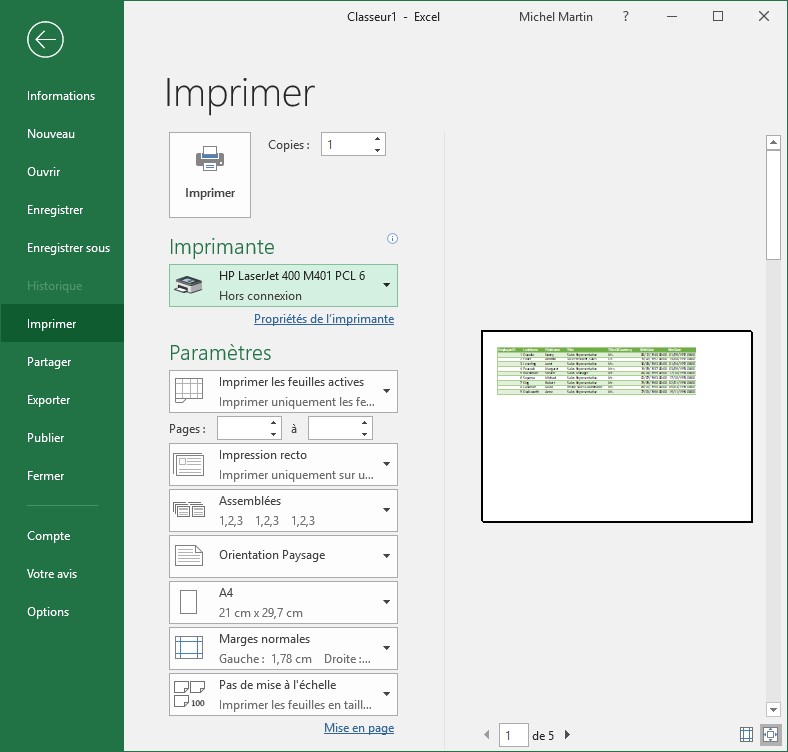Click the current page number field
The width and height of the screenshot is (788, 752).
(x=513, y=736)
